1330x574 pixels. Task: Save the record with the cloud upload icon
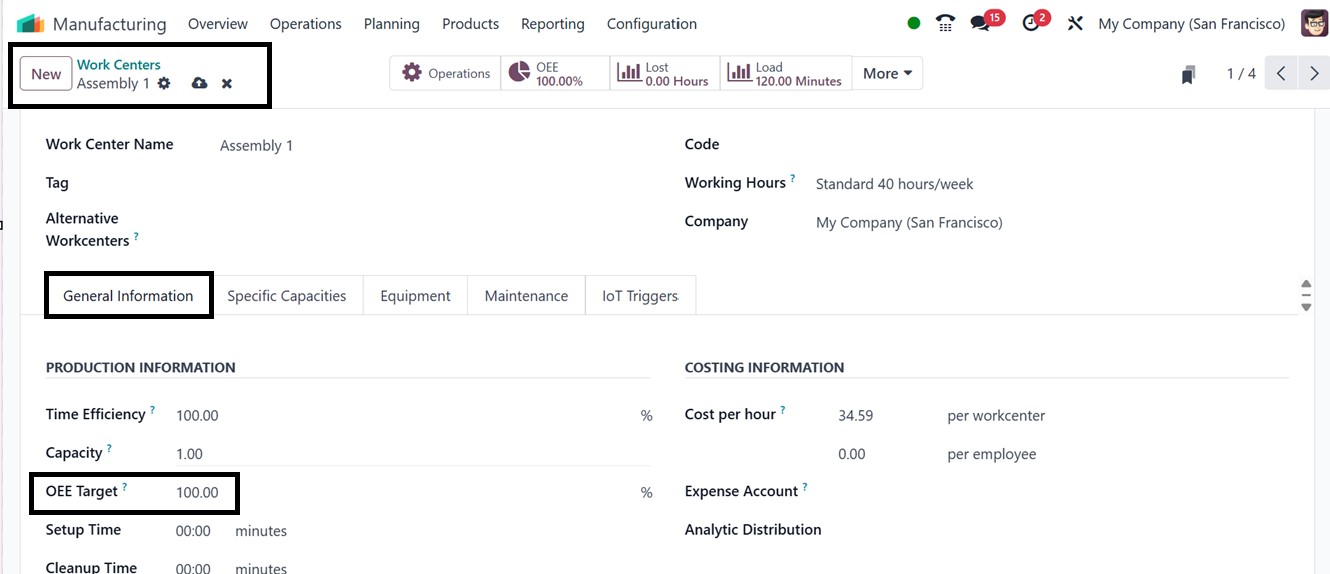pos(199,83)
